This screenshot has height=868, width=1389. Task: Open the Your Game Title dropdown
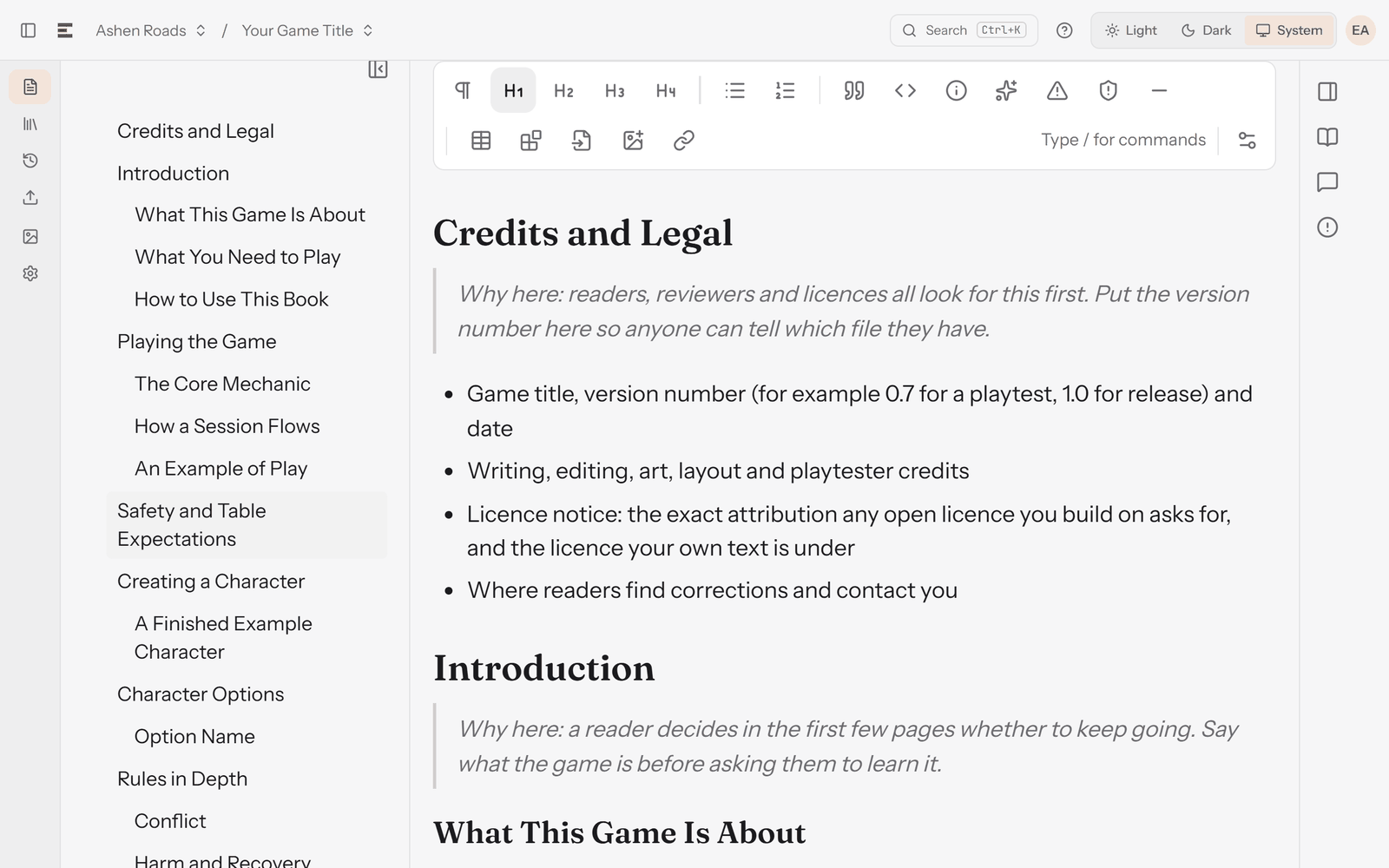[x=307, y=30]
